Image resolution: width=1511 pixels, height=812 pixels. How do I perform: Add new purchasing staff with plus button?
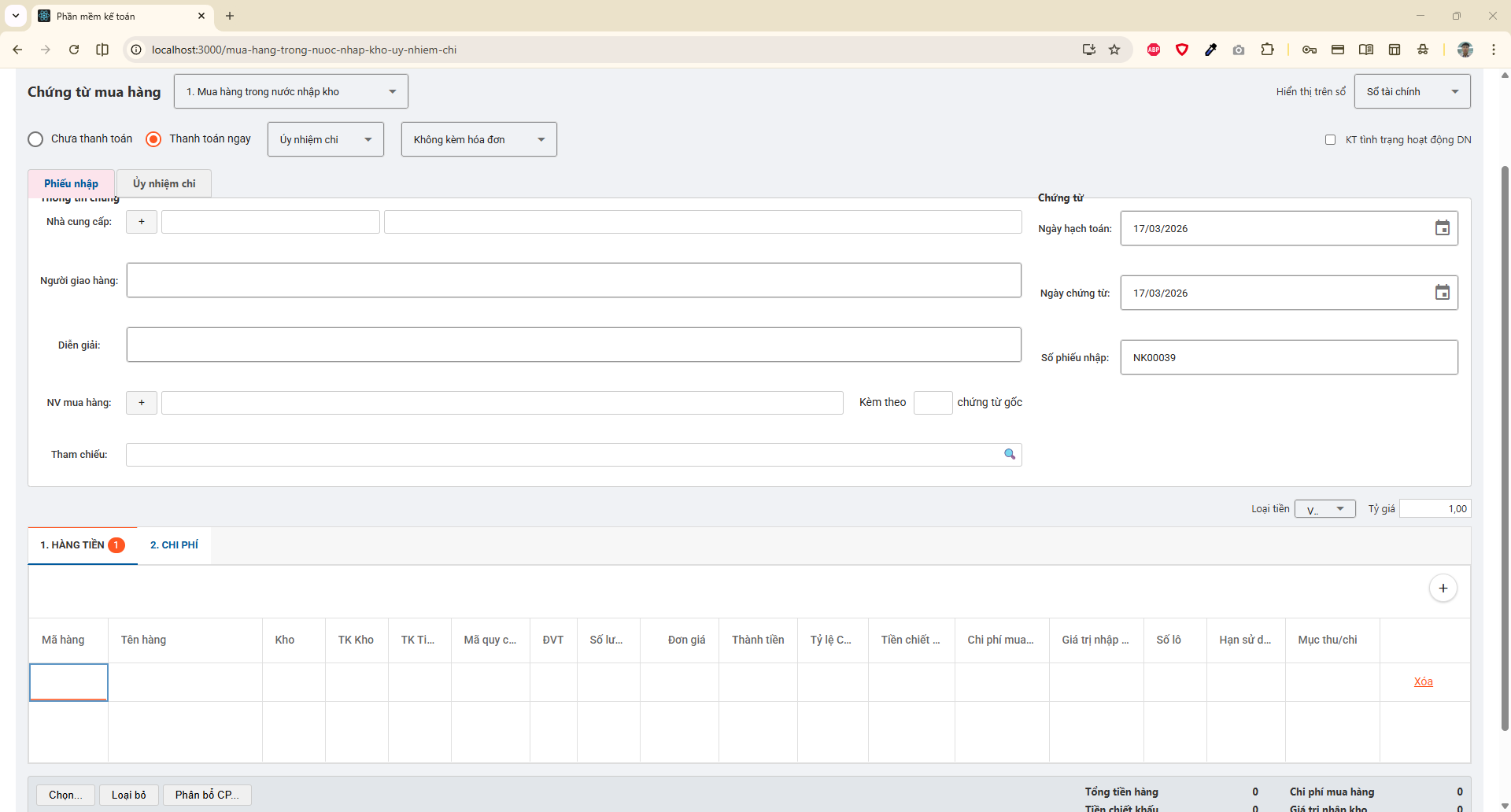click(x=142, y=403)
